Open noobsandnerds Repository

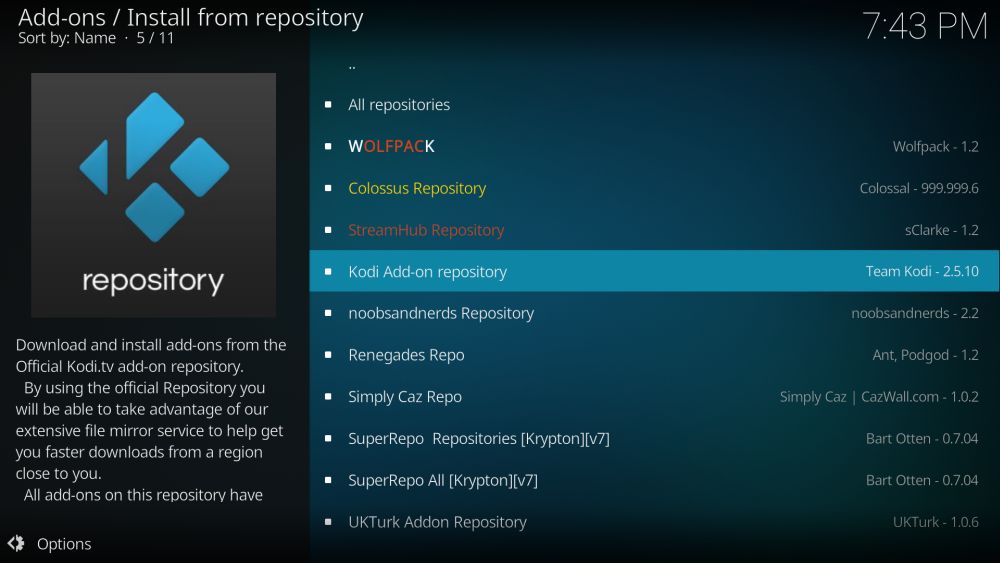(x=441, y=313)
